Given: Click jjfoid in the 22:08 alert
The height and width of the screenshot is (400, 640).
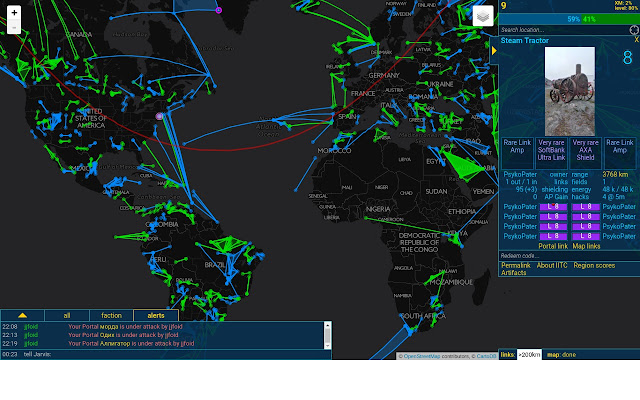Looking at the screenshot, I should click(31, 327).
